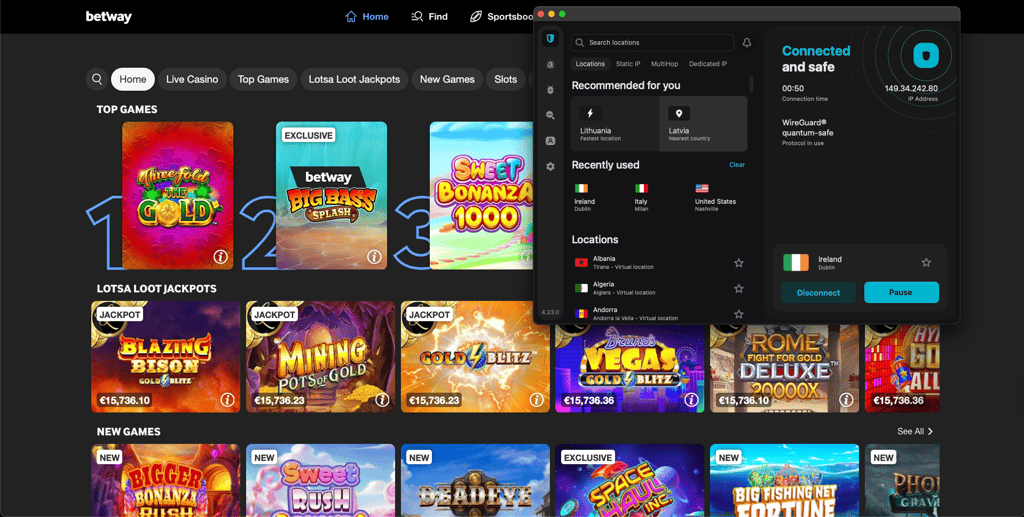Screen dimensions: 1024x517
Task: Clear the recently used locations
Action: (x=737, y=164)
